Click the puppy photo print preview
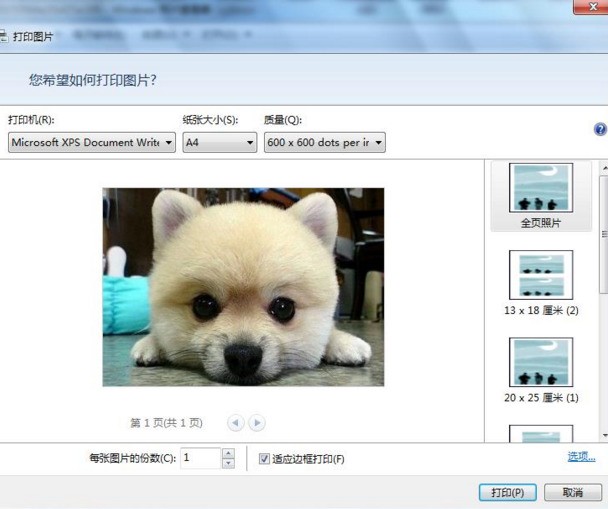This screenshot has height=509, width=608. (243, 287)
